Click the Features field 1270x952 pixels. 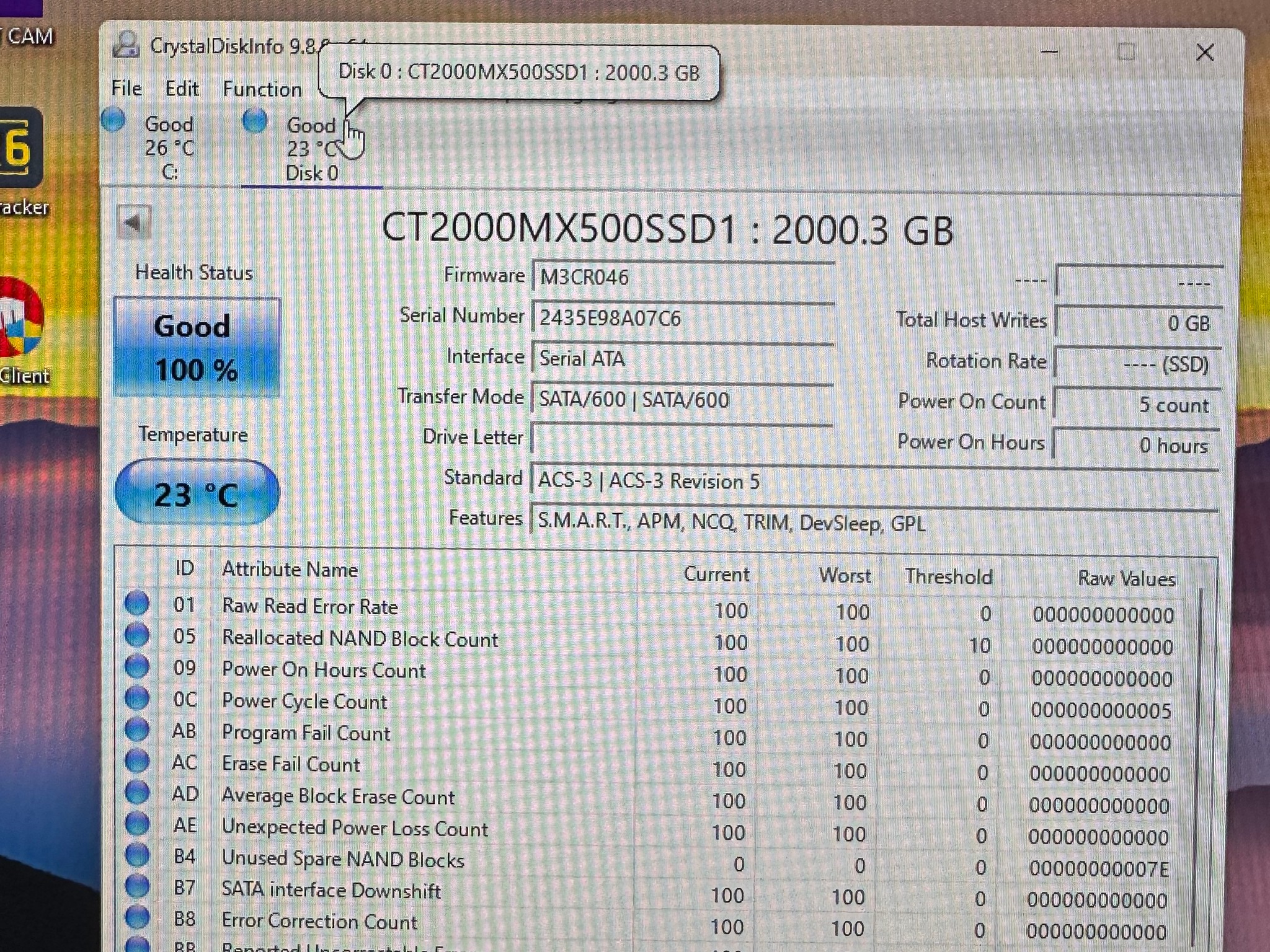pyautogui.click(x=874, y=522)
